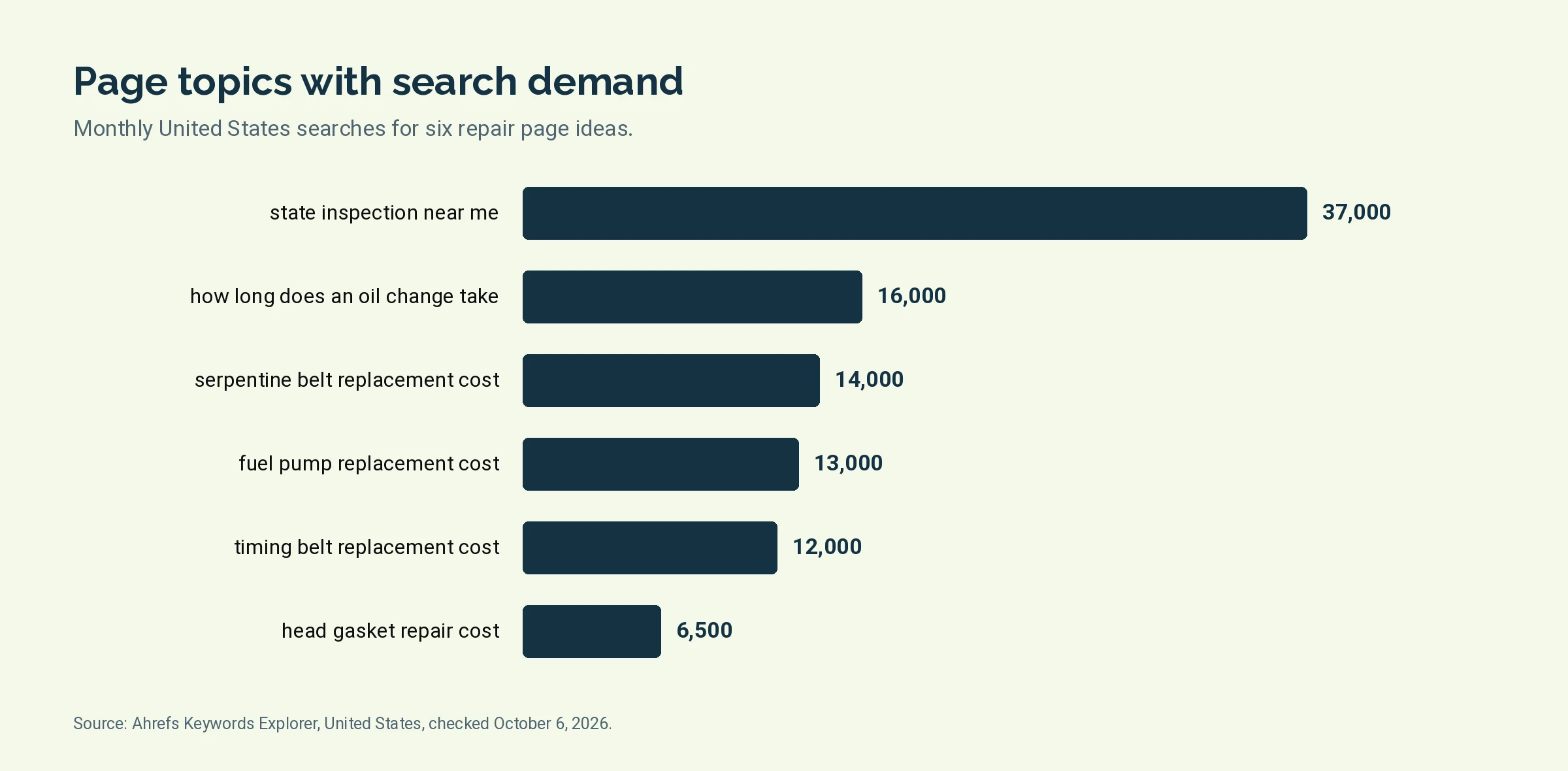Click the title 'Page topics with search demand'
Image resolution: width=1568 pixels, height=771 pixels.
coord(378,82)
